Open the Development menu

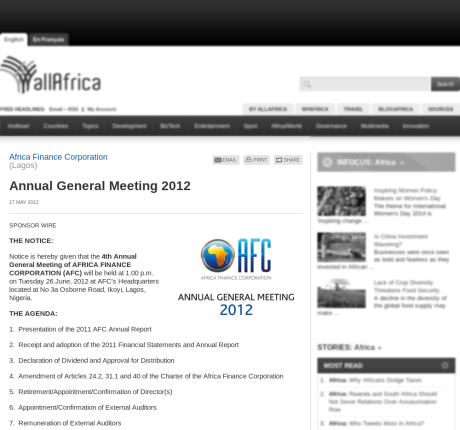pos(129,126)
